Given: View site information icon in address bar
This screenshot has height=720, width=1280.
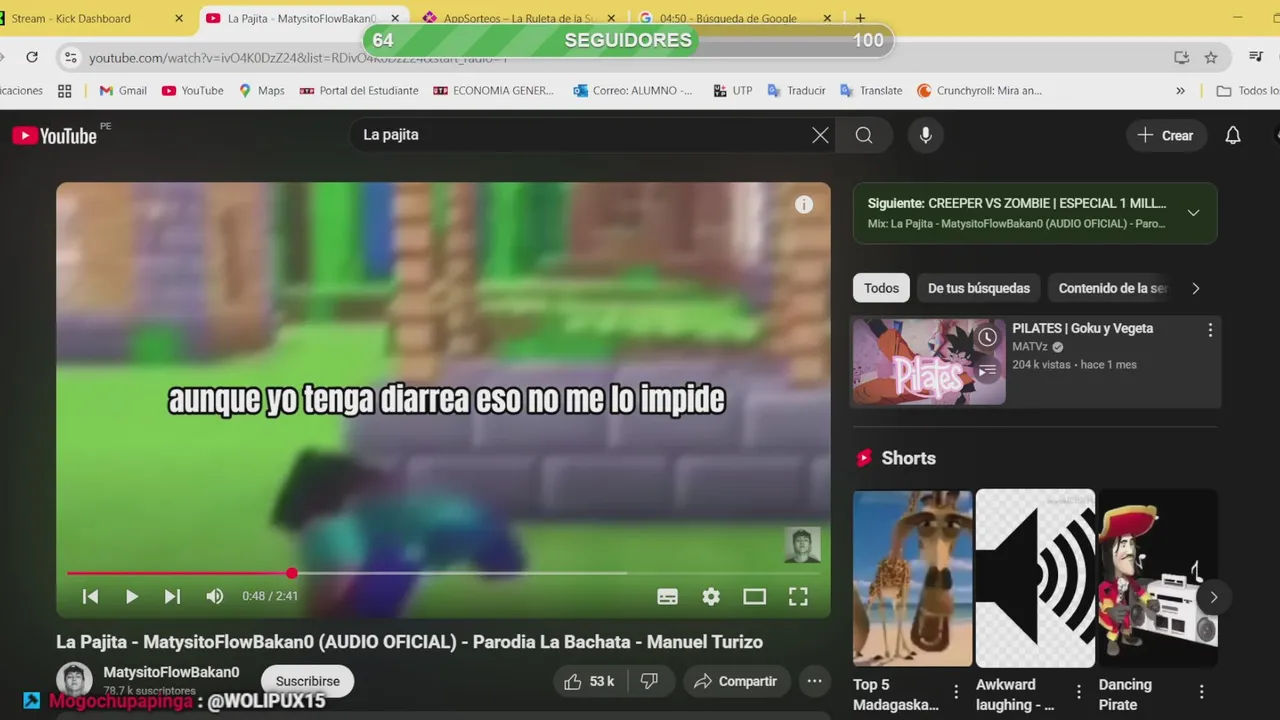Looking at the screenshot, I should click(70, 57).
